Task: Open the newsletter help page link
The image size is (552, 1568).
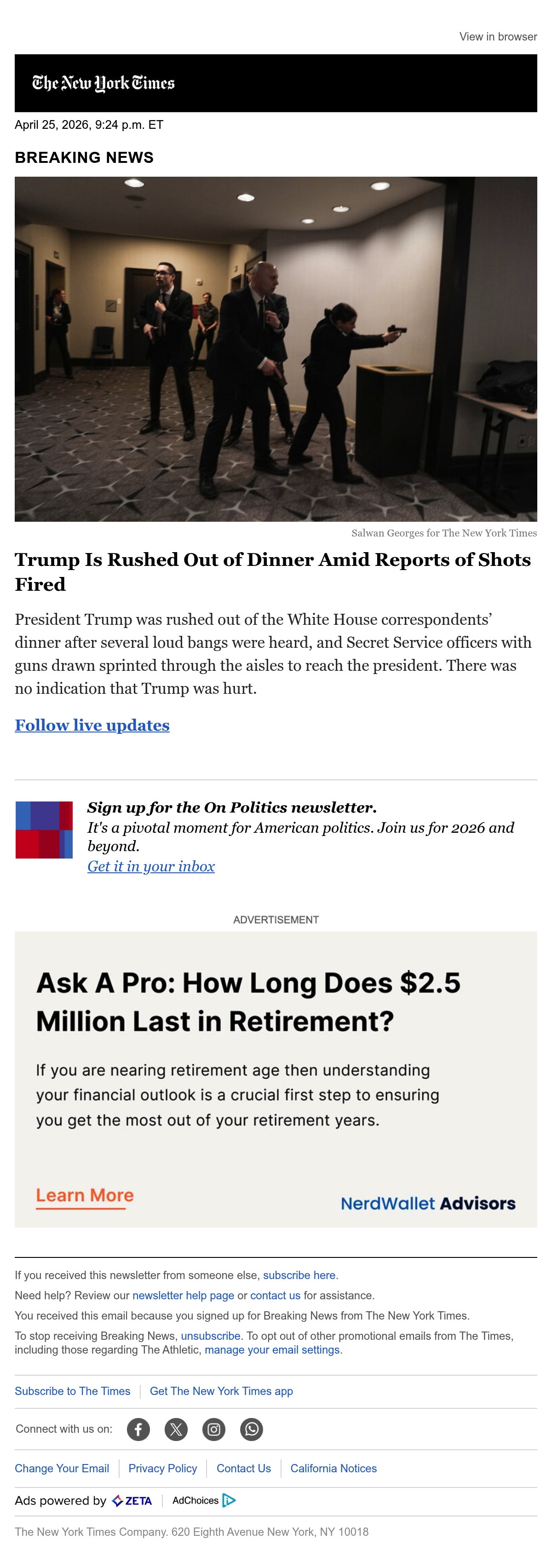Action: tap(183, 1295)
